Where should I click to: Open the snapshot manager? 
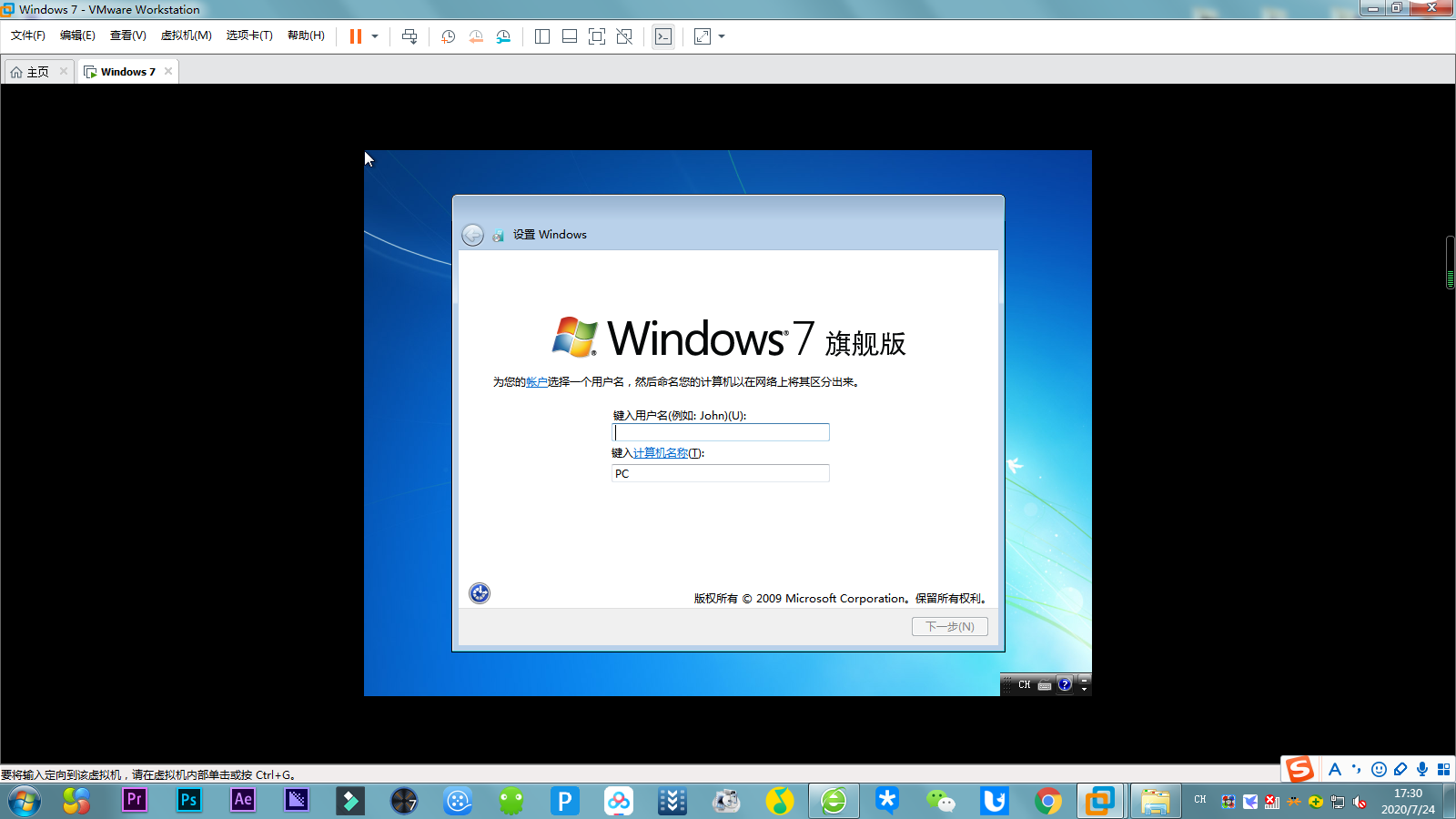point(503,36)
